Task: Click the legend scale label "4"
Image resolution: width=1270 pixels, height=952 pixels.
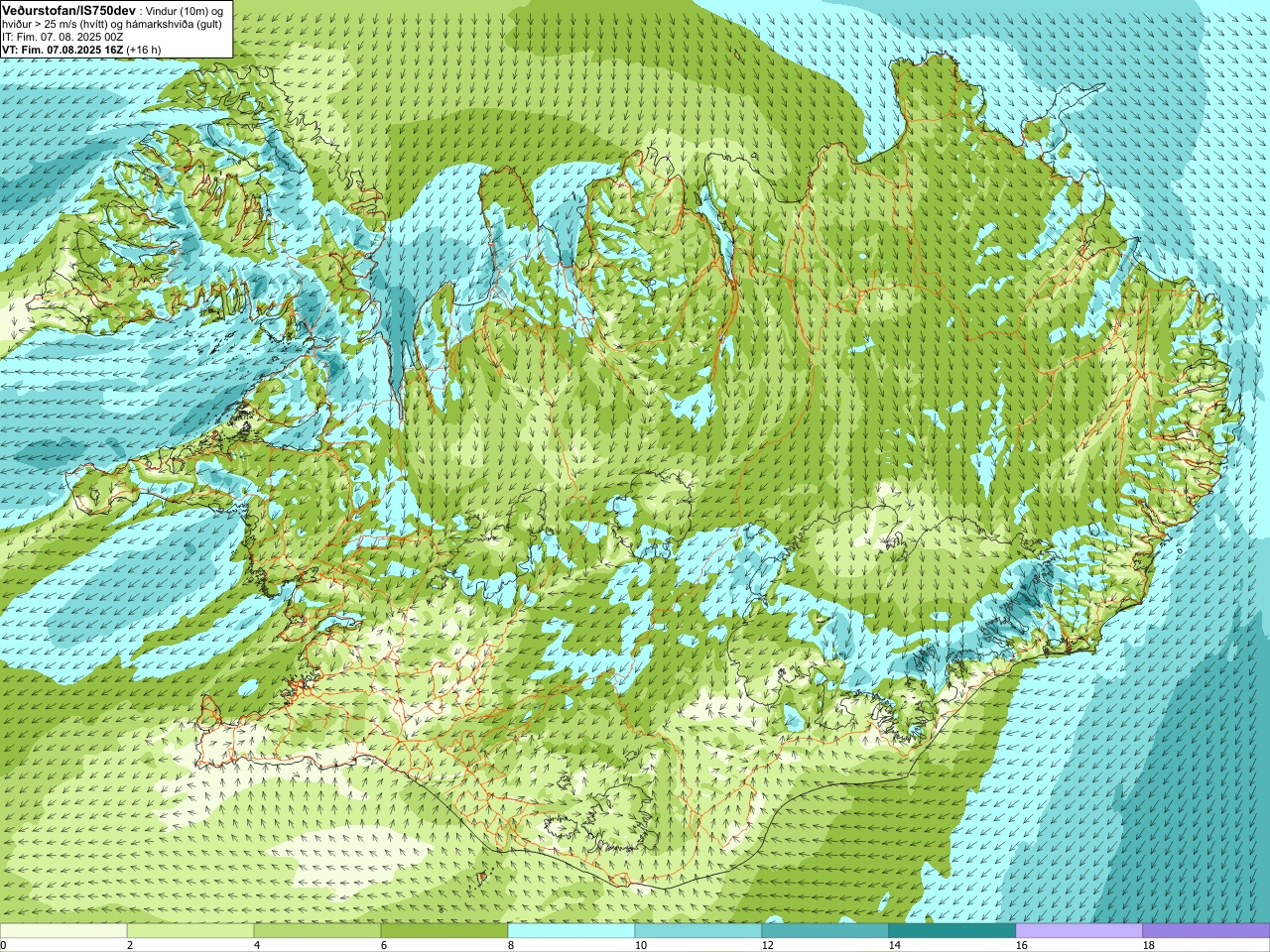Action: pos(257,945)
